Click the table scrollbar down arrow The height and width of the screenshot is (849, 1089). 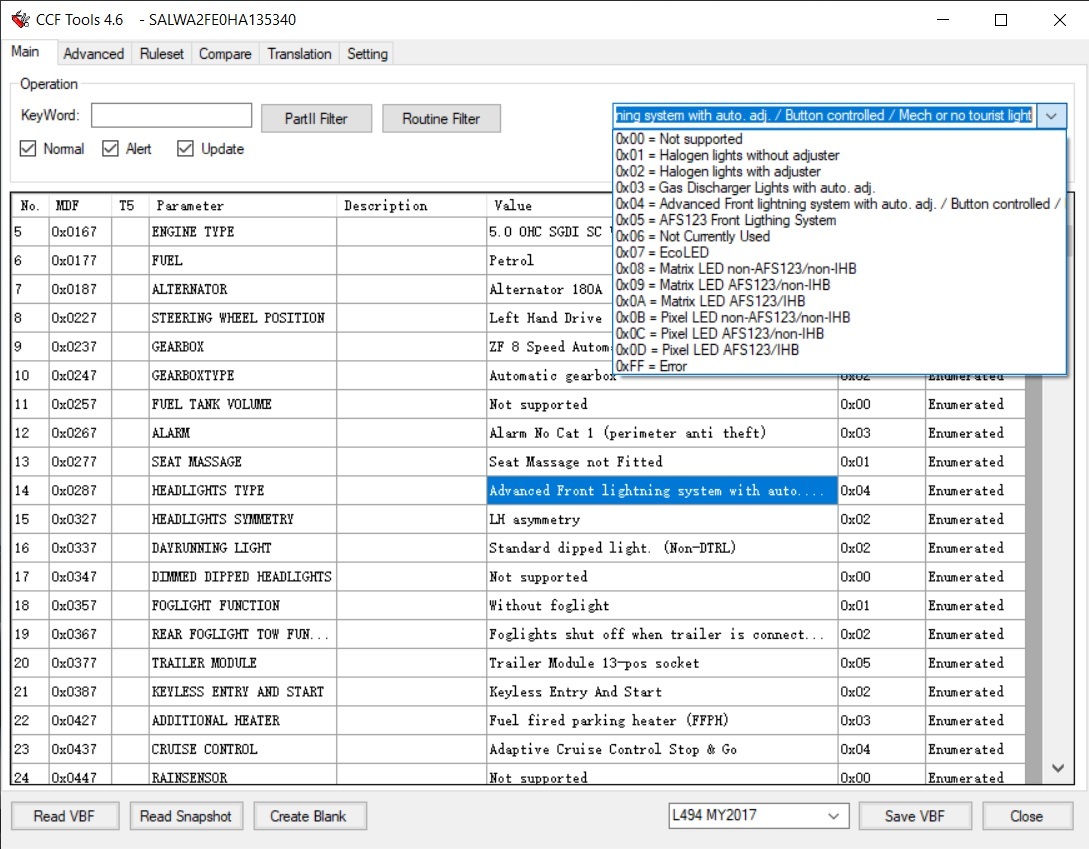point(1058,768)
